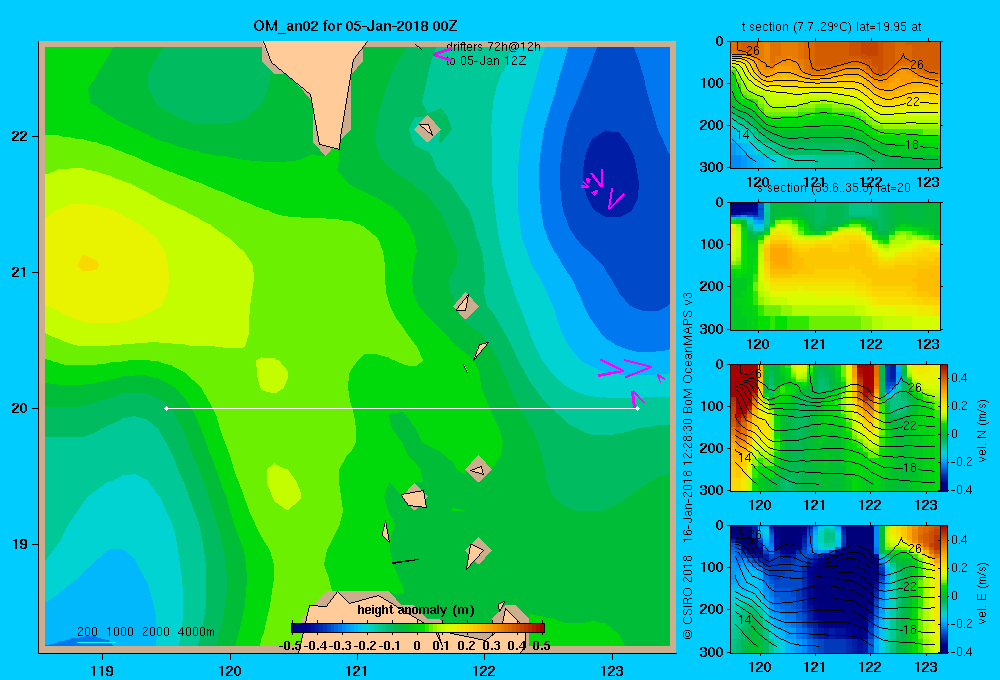Click the vertical colorbar beside the vel. N panel
This screenshot has width=1000, height=680.
(x=945, y=427)
